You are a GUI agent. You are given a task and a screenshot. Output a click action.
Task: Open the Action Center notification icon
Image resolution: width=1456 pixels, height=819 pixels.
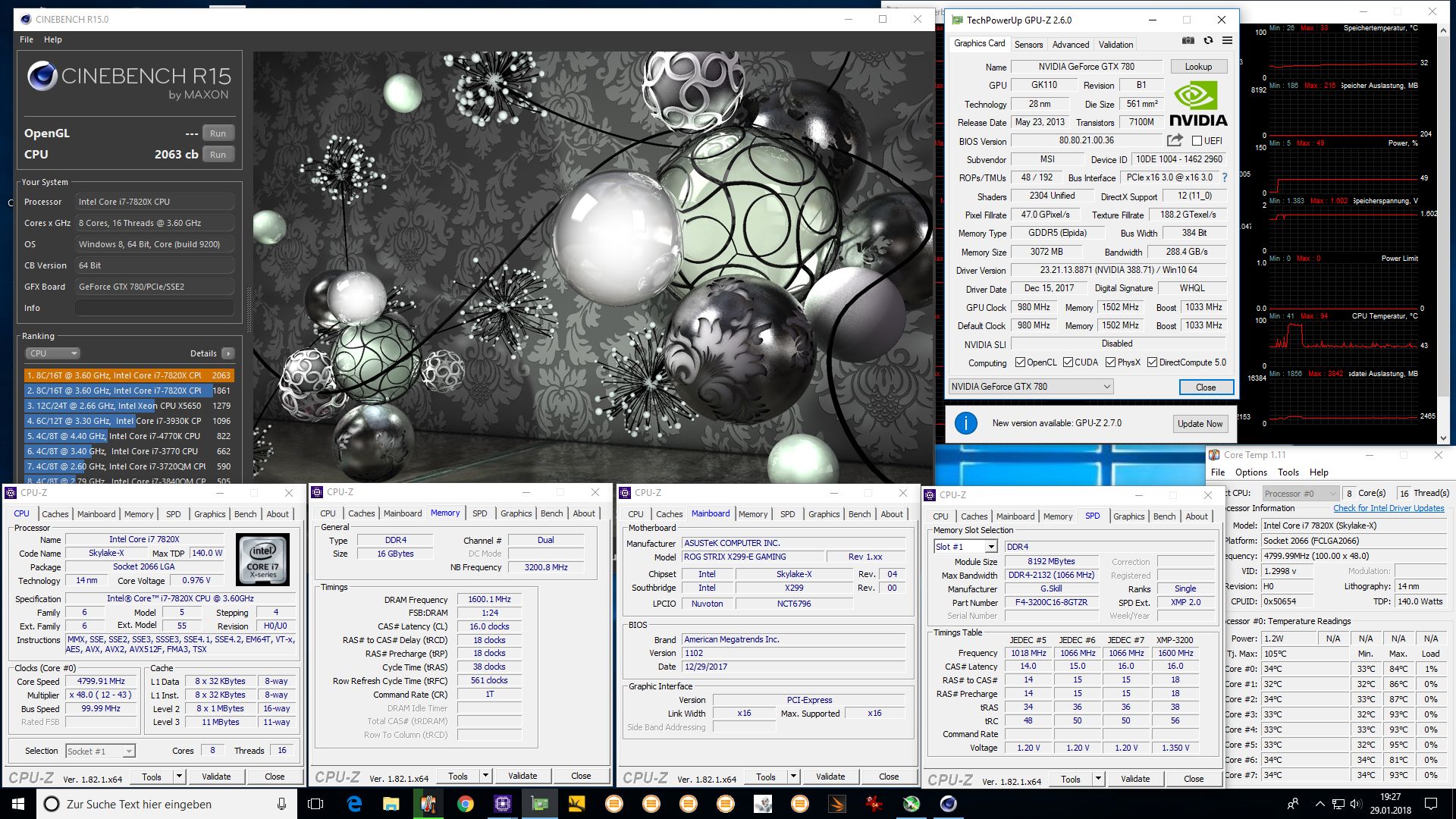pyautogui.click(x=1431, y=804)
